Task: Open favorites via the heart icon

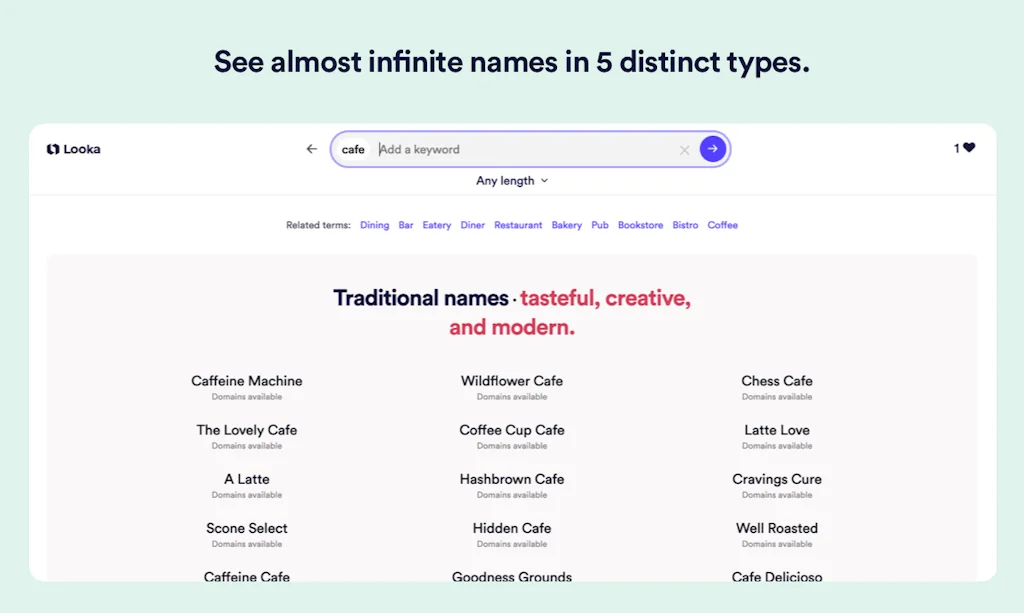Action: tap(968, 148)
